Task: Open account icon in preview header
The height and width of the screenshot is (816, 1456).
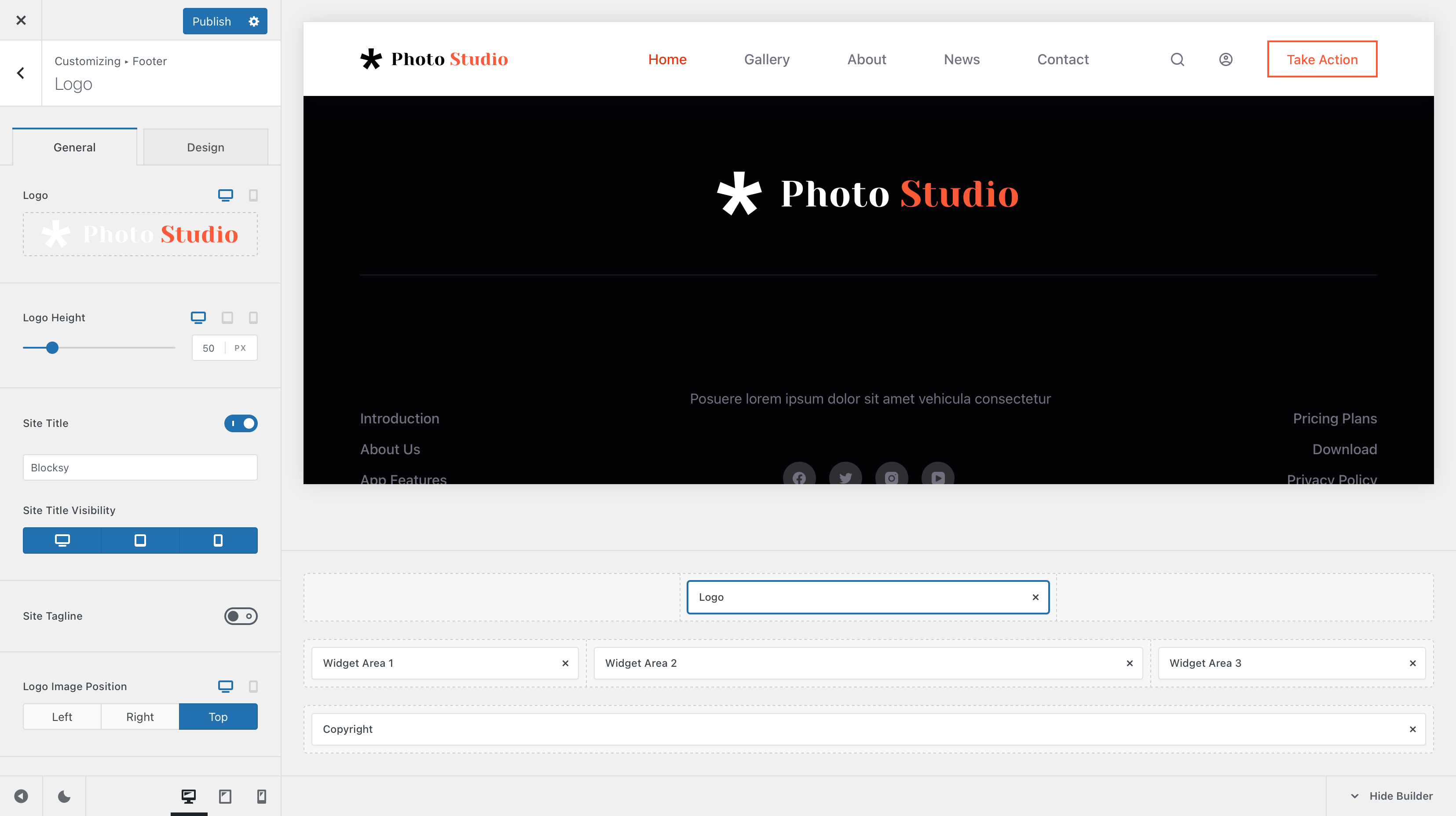Action: pyautogui.click(x=1226, y=59)
